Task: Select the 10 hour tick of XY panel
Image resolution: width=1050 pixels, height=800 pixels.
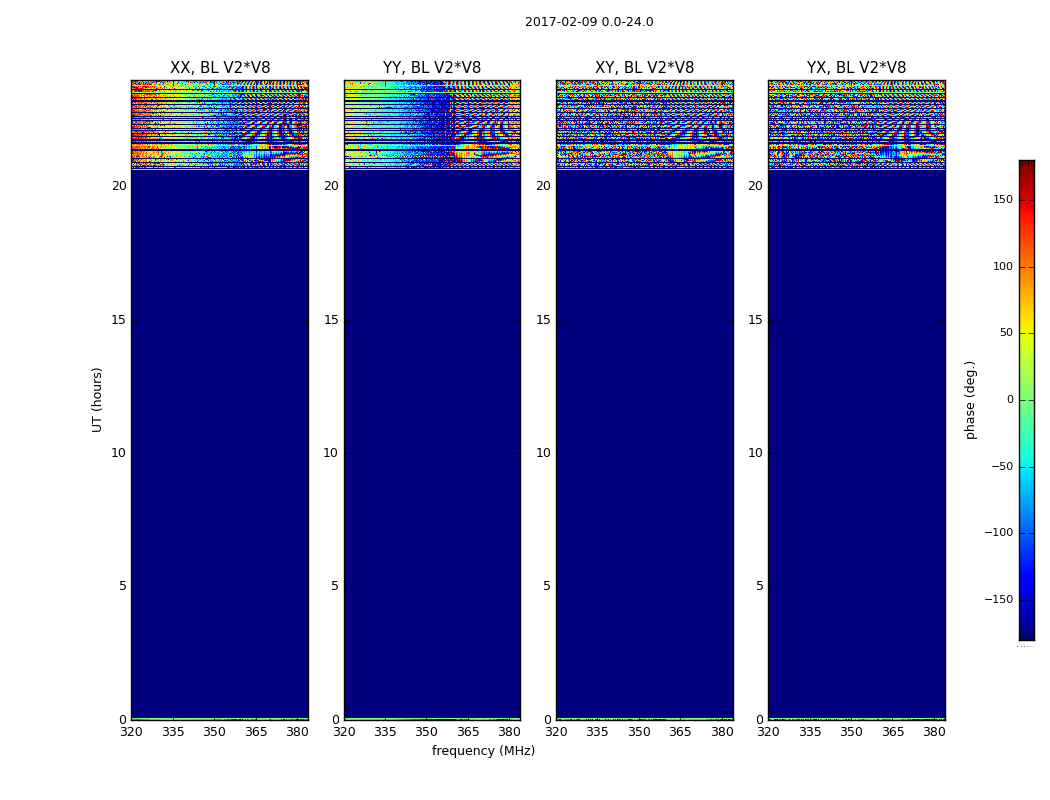Action: (543, 453)
